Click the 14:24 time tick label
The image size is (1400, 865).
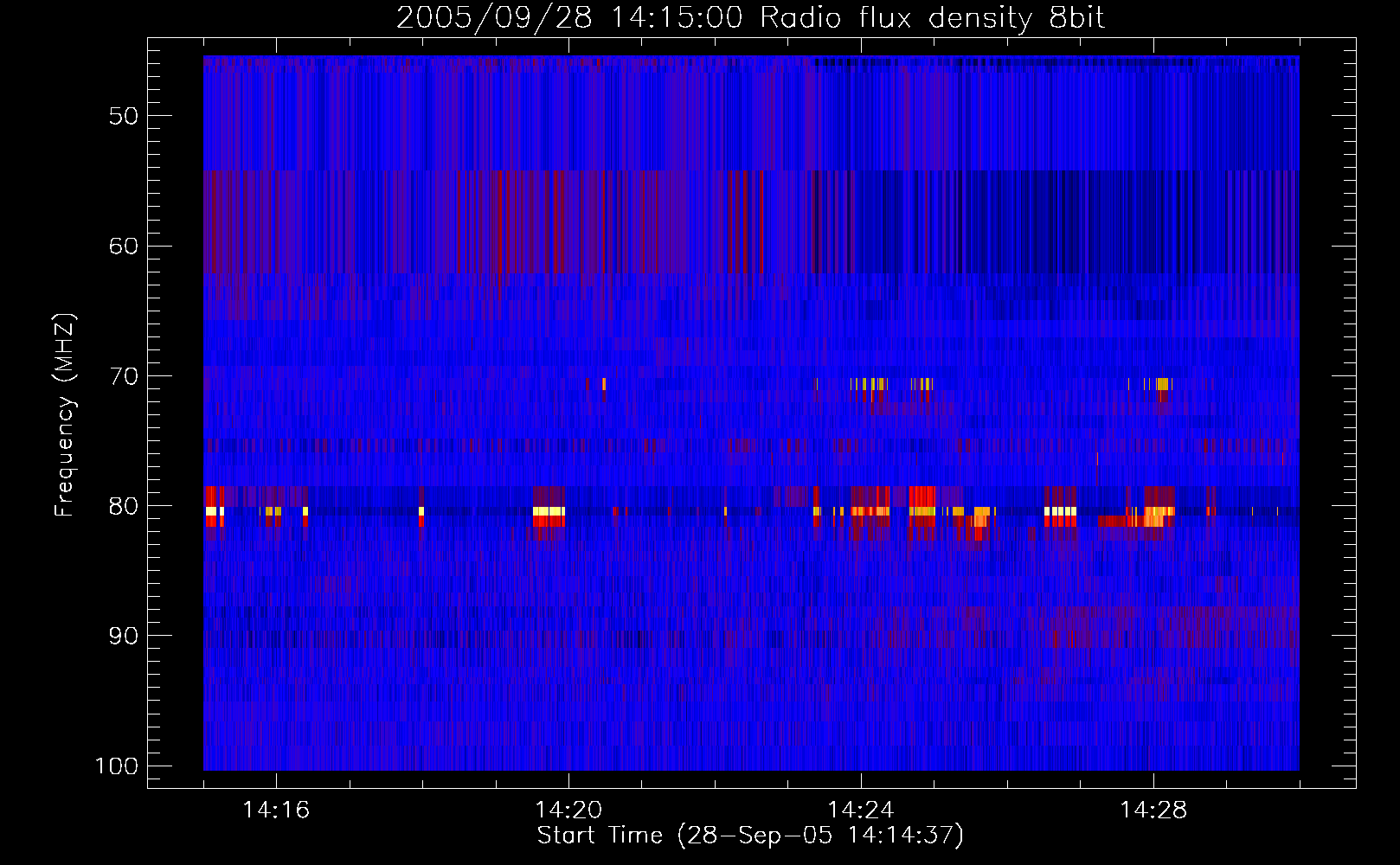coord(861,811)
